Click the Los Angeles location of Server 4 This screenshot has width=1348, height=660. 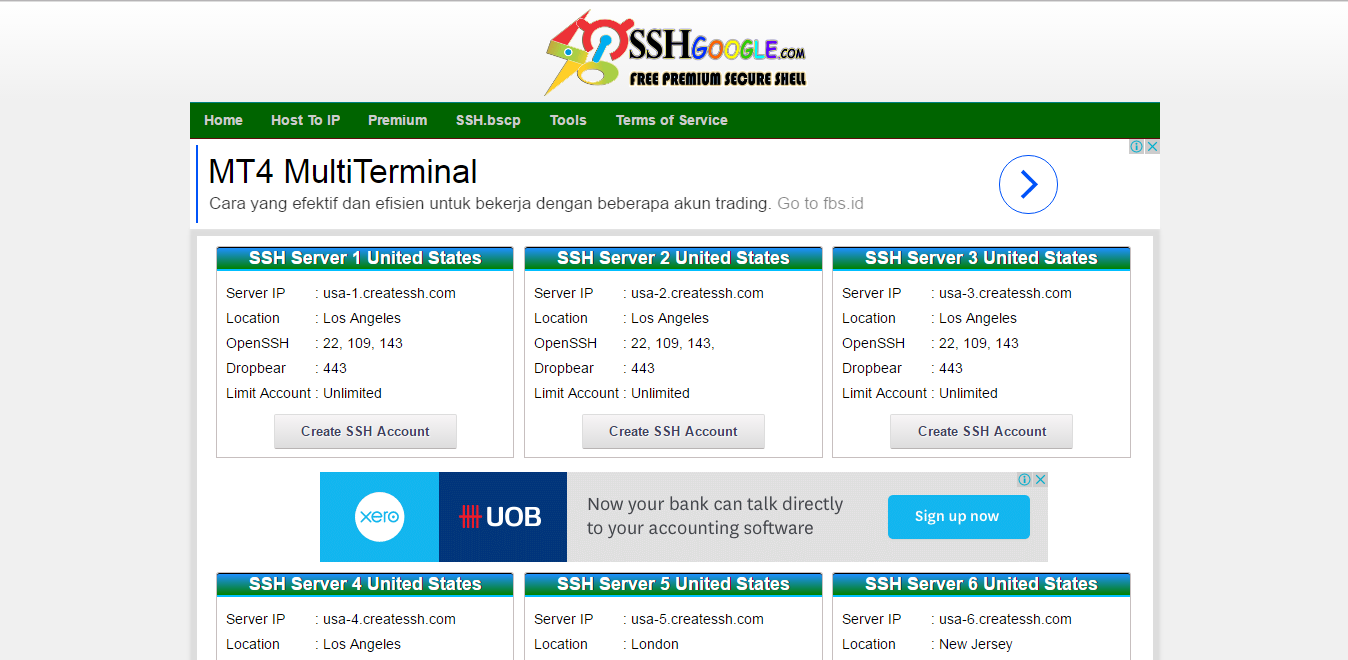362,644
